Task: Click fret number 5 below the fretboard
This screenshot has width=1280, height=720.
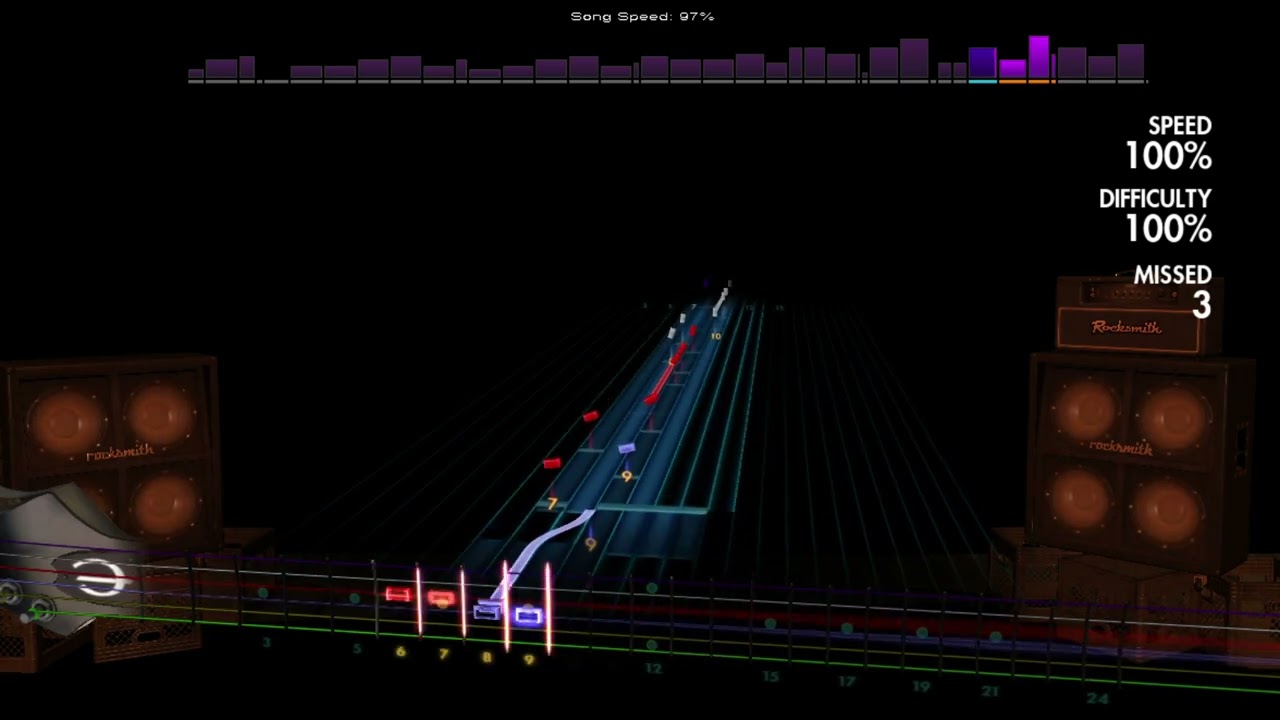Action: coord(357,649)
